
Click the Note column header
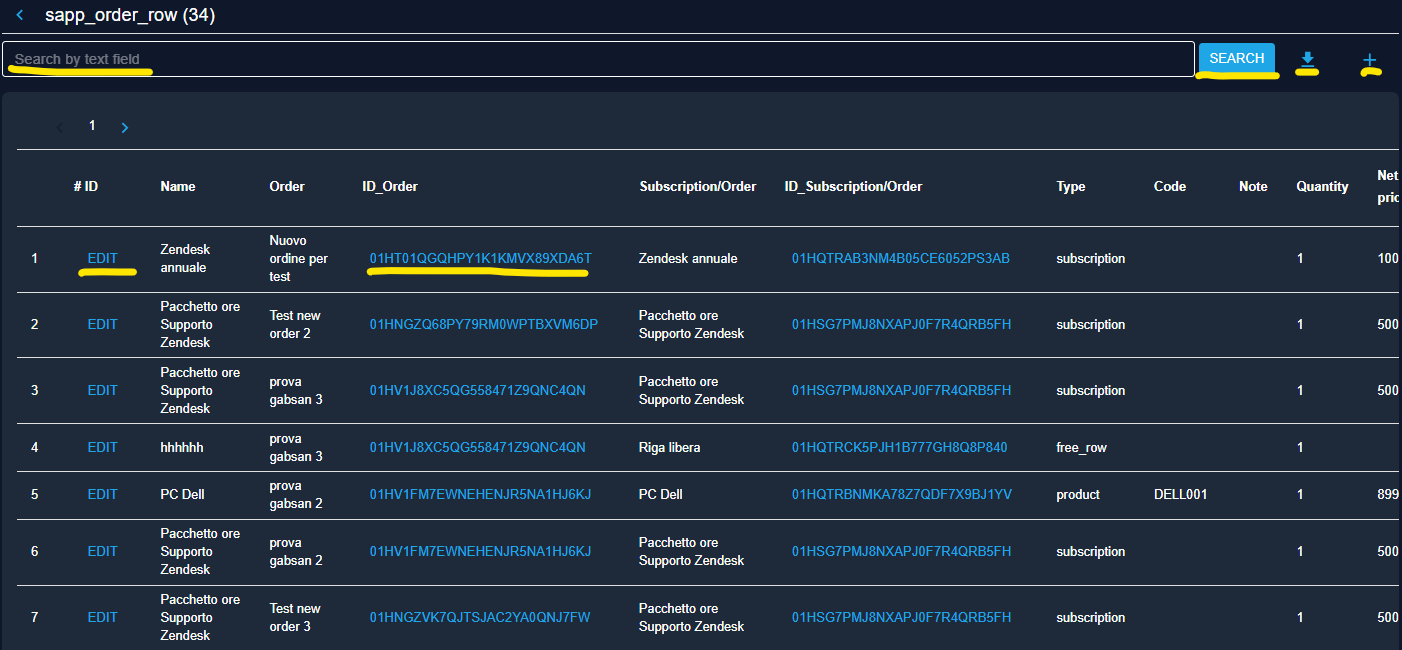1253,187
